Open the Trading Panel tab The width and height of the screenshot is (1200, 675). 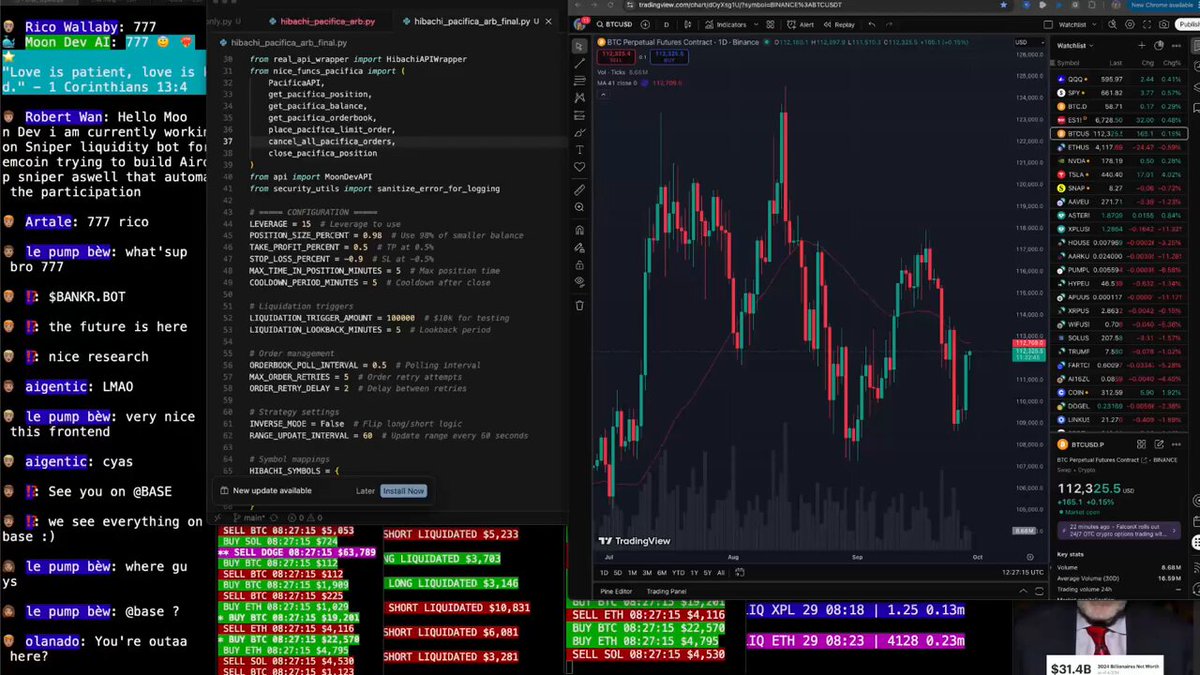pyautogui.click(x=666, y=591)
